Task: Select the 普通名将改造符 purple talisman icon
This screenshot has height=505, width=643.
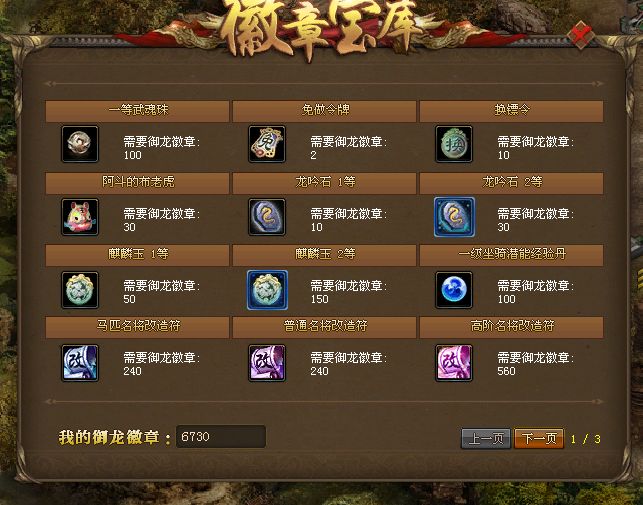Action: 267,363
